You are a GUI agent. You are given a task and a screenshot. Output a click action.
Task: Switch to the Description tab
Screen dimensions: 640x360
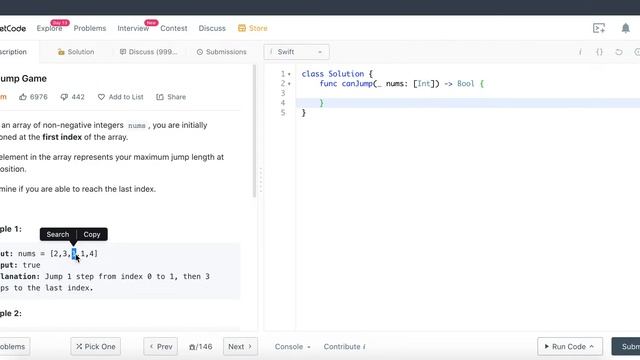click(13, 52)
